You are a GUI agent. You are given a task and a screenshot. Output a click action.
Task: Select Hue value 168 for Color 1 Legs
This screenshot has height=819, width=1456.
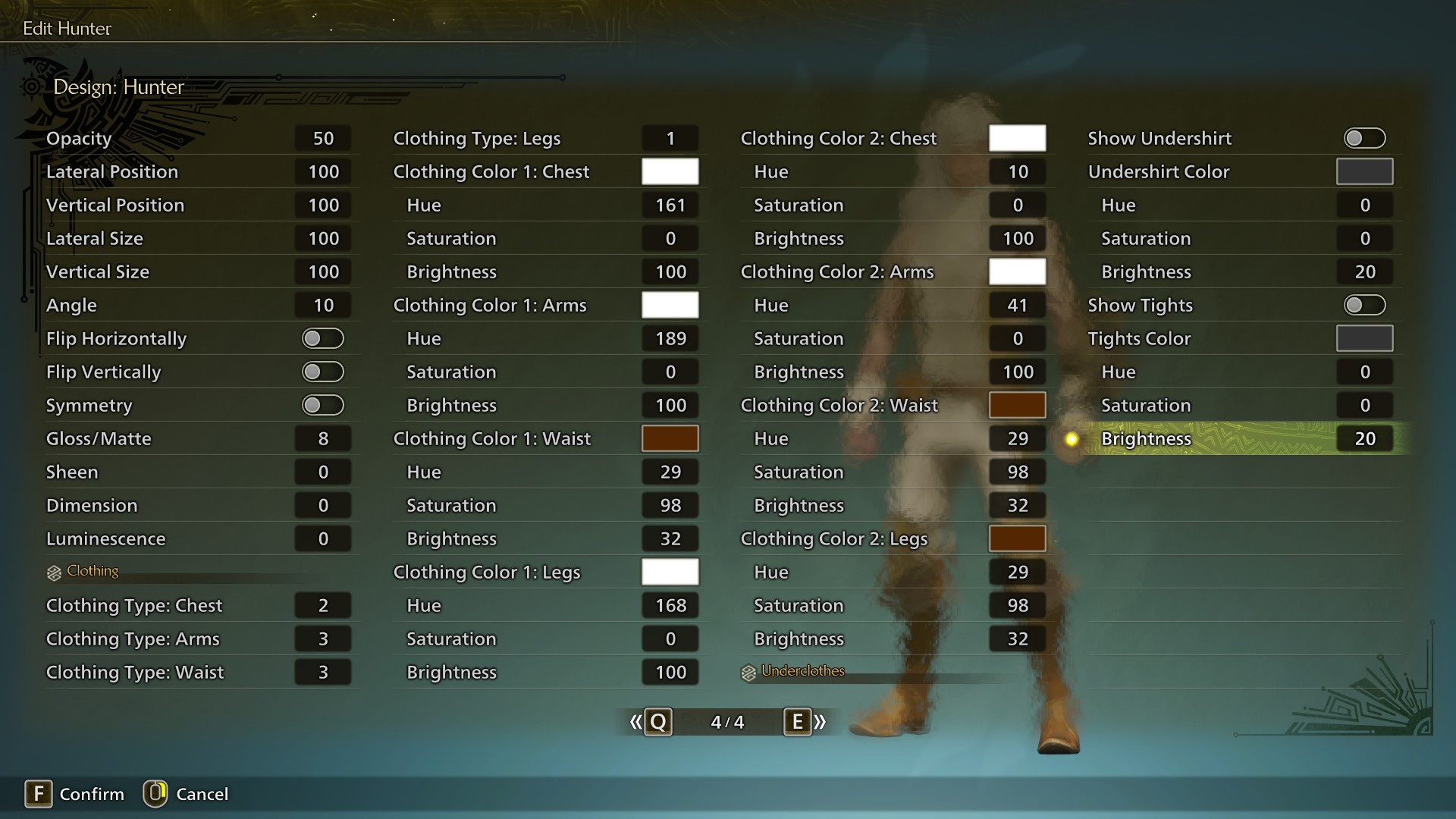pos(670,605)
